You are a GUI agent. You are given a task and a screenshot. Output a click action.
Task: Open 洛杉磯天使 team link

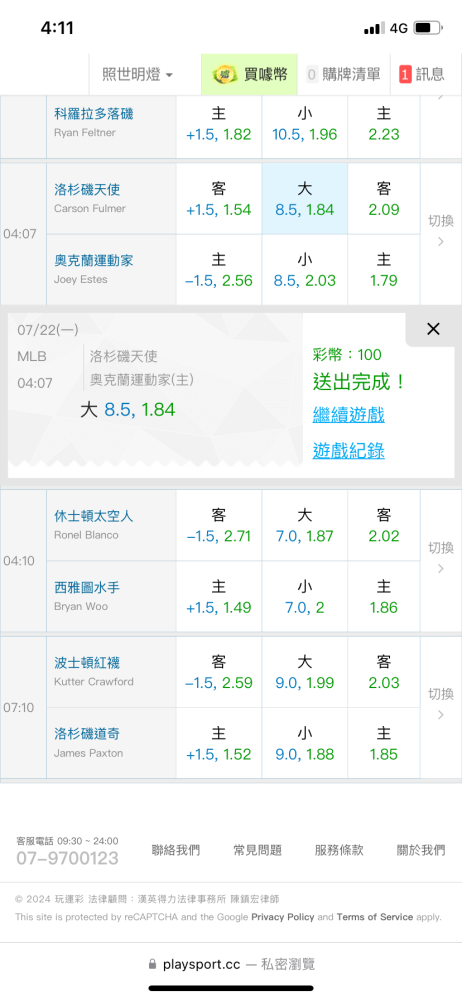[87, 189]
